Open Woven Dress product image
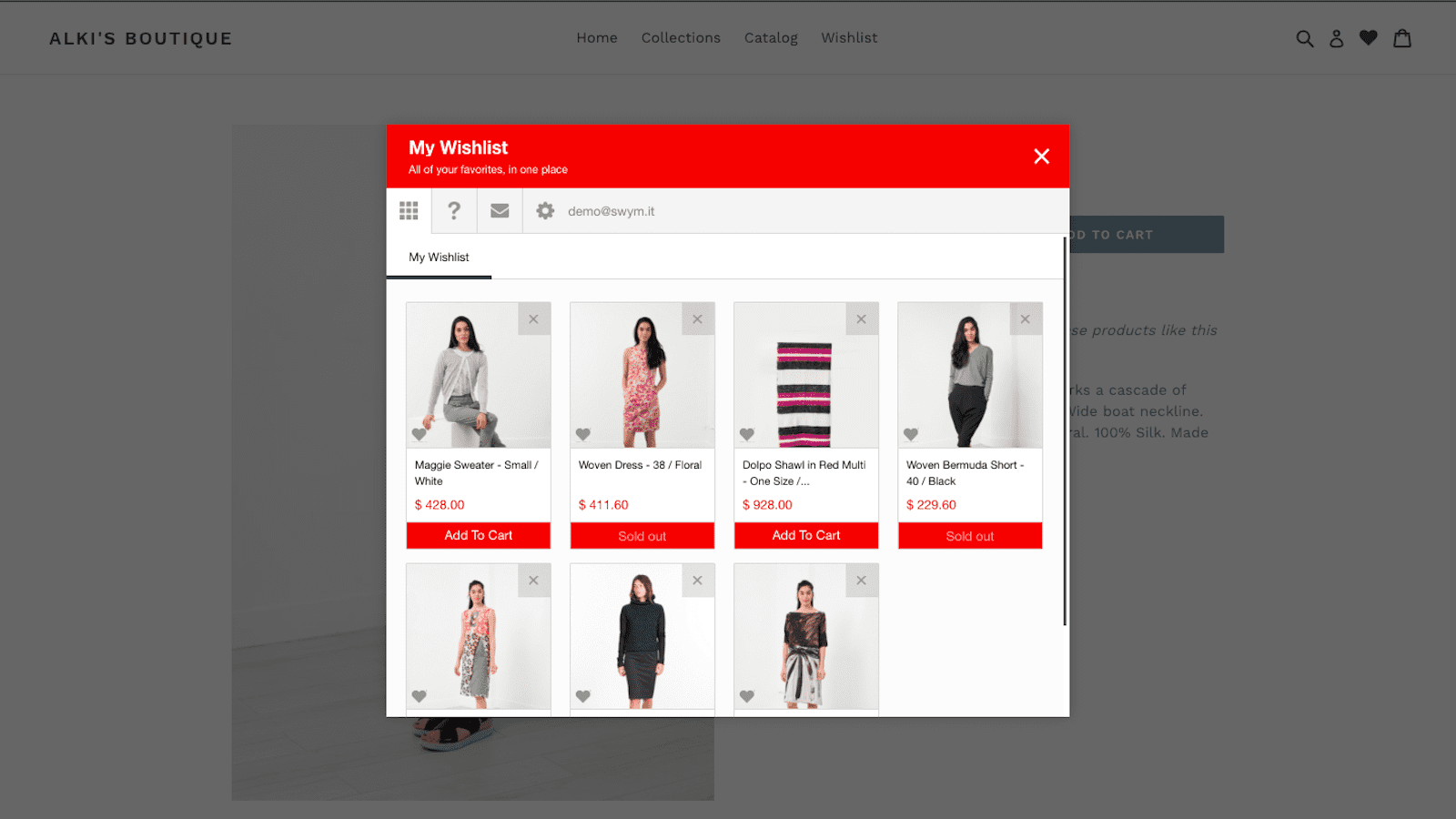This screenshot has height=819, width=1456. point(642,375)
